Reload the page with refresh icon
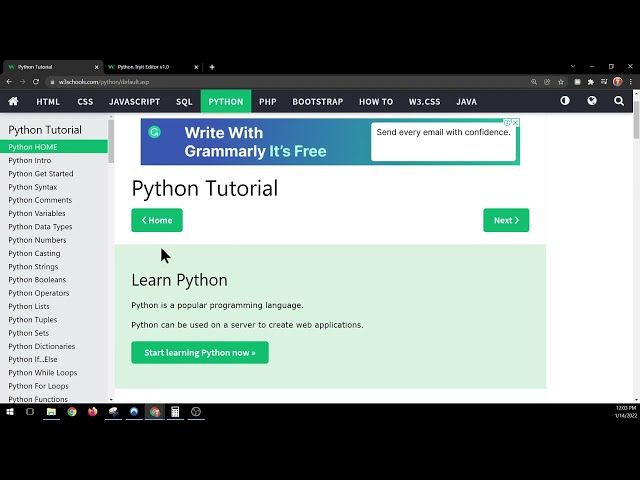Image resolution: width=640 pixels, height=480 pixels. (36, 82)
